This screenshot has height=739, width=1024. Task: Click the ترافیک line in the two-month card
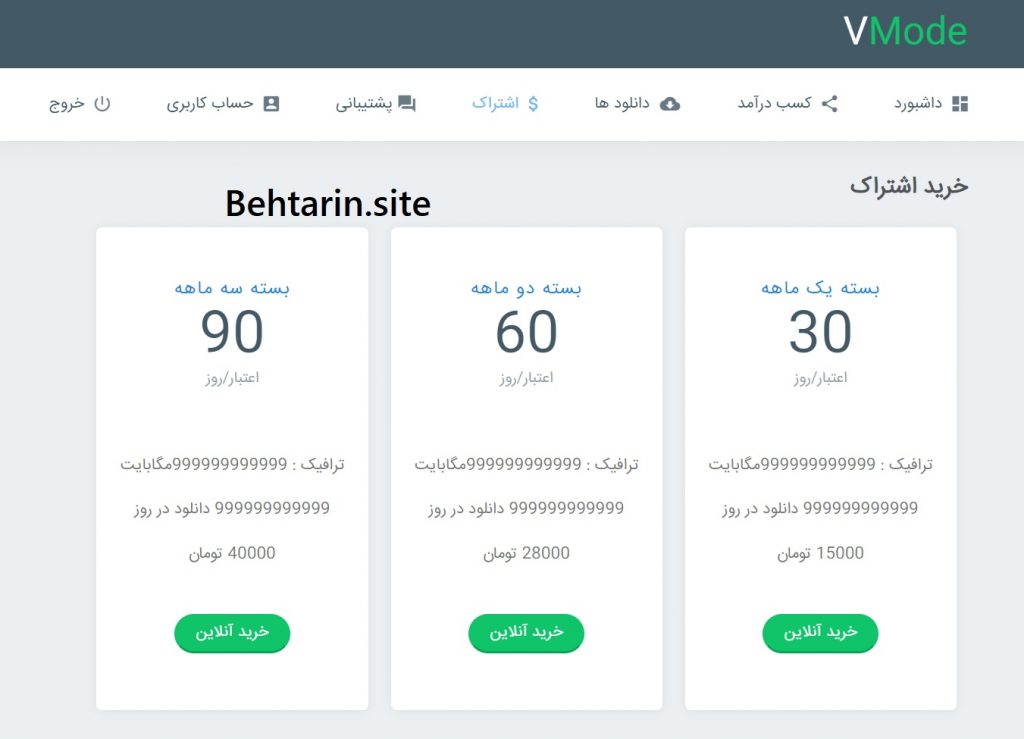526,464
